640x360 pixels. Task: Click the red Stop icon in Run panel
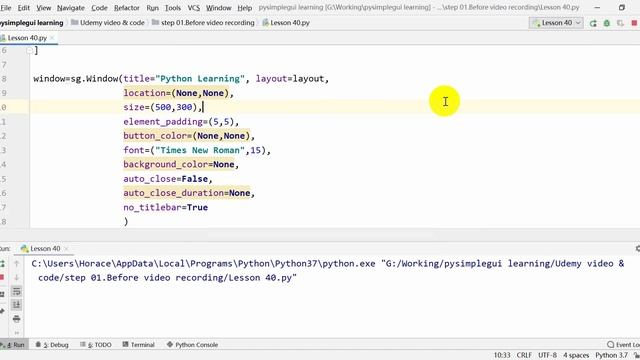point(2,278)
